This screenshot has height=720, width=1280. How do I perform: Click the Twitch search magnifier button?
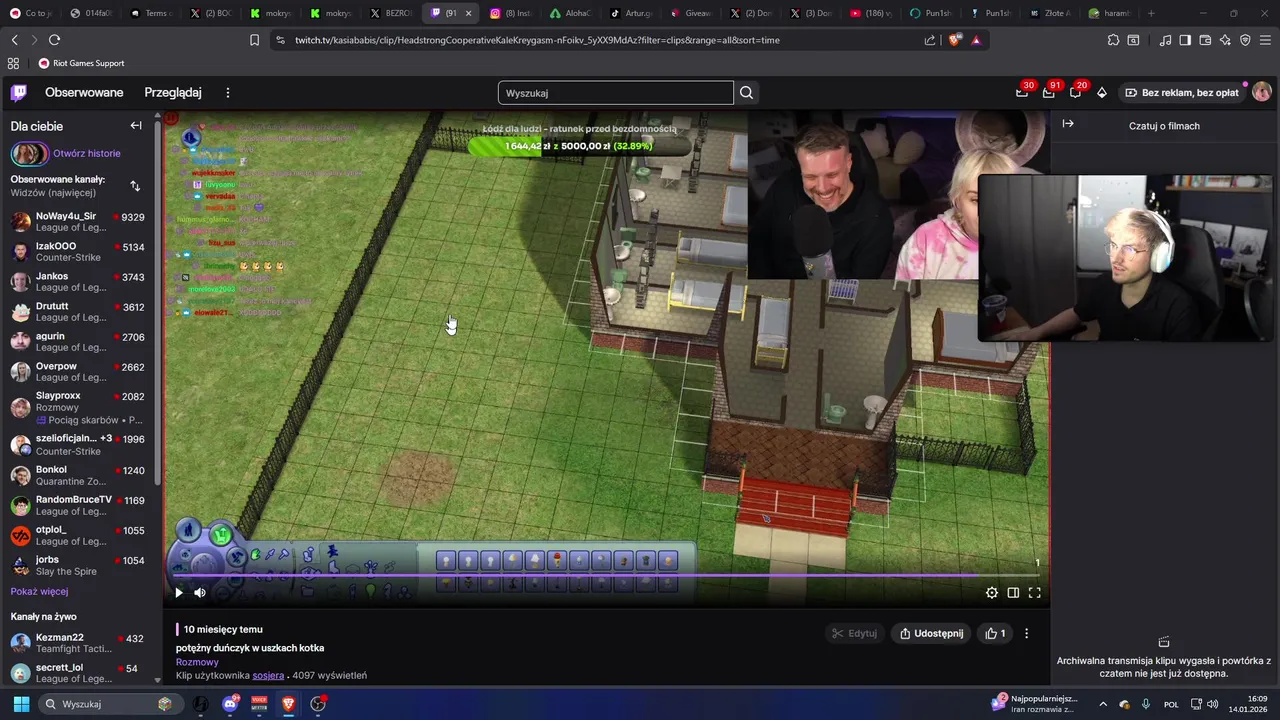(746, 93)
